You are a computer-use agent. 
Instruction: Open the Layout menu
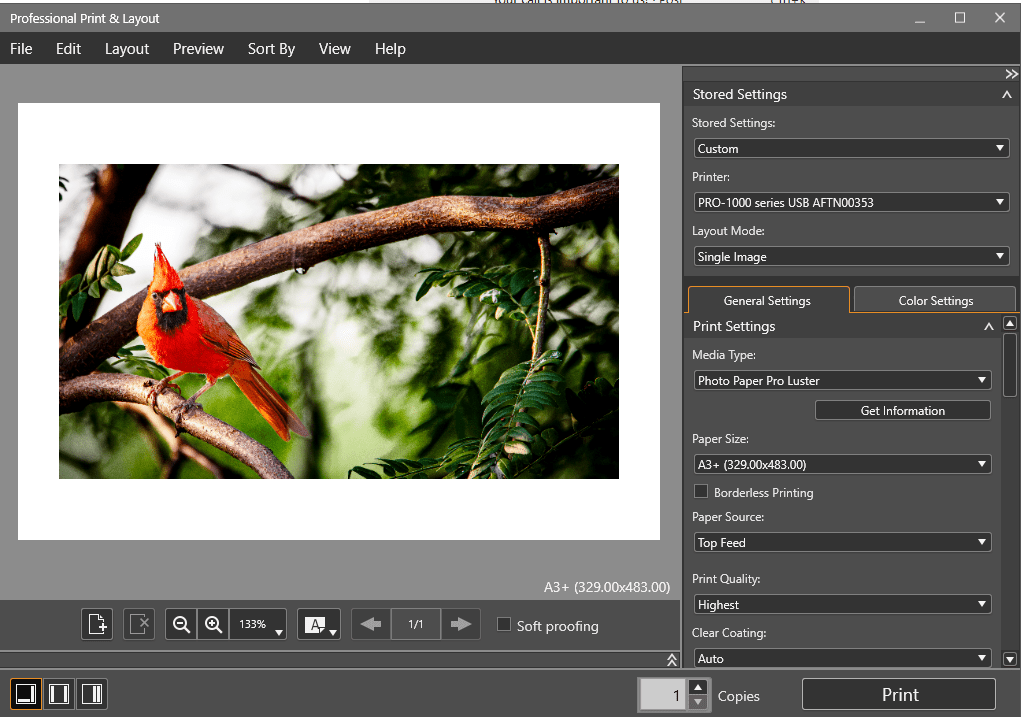click(x=127, y=49)
